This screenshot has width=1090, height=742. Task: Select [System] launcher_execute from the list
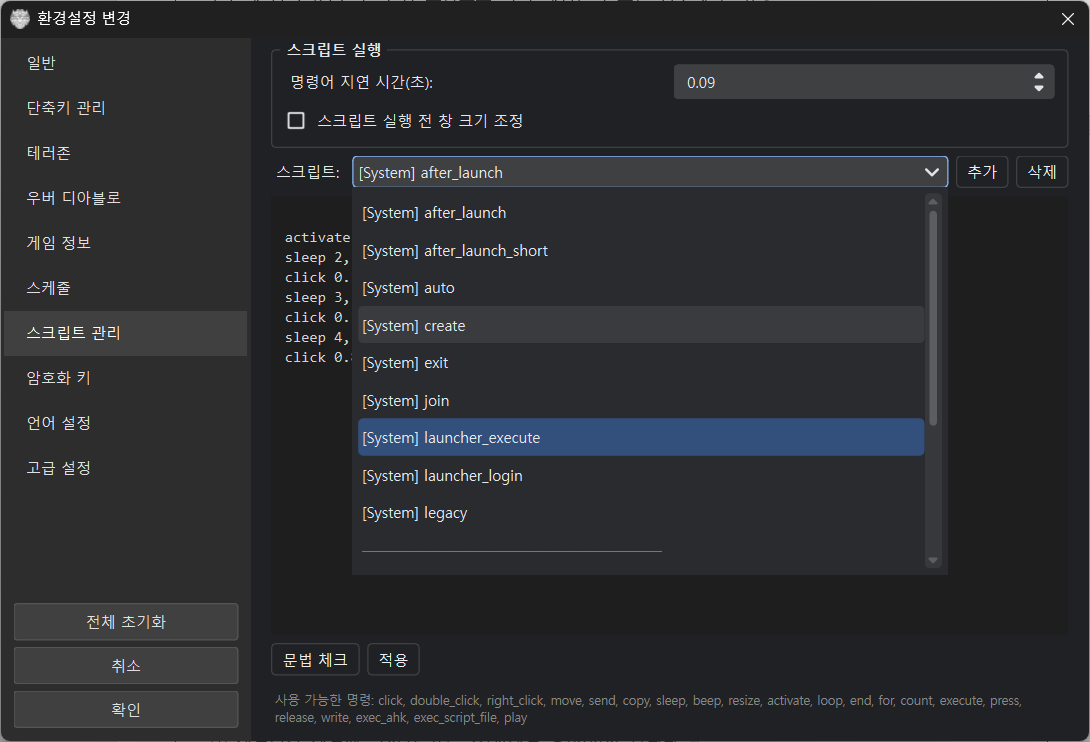640,438
